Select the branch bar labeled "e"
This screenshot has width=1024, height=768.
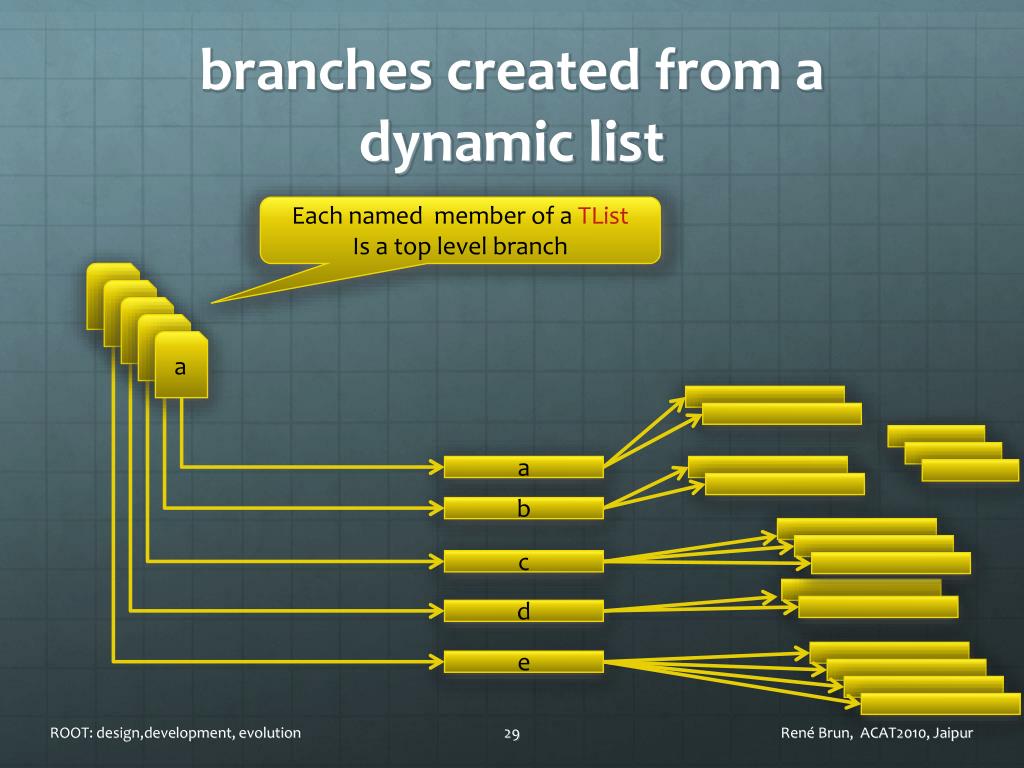click(x=524, y=662)
